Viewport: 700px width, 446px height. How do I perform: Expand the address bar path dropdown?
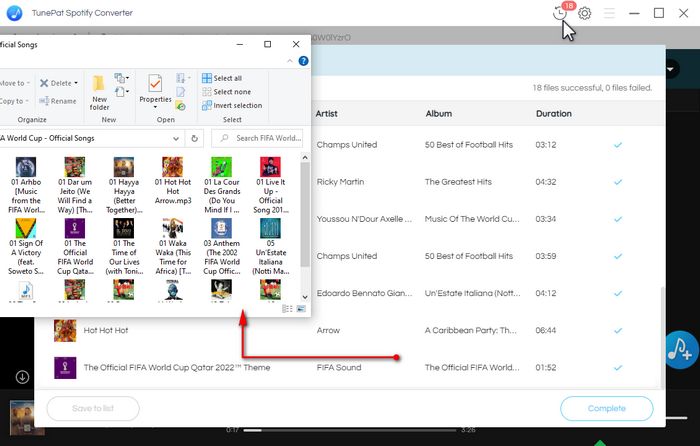[x=176, y=138]
